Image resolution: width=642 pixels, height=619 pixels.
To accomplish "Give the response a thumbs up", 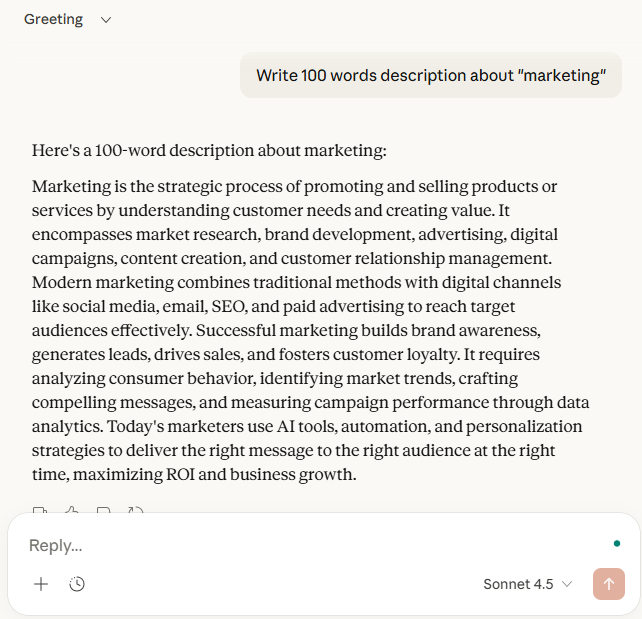I will click(x=71, y=512).
